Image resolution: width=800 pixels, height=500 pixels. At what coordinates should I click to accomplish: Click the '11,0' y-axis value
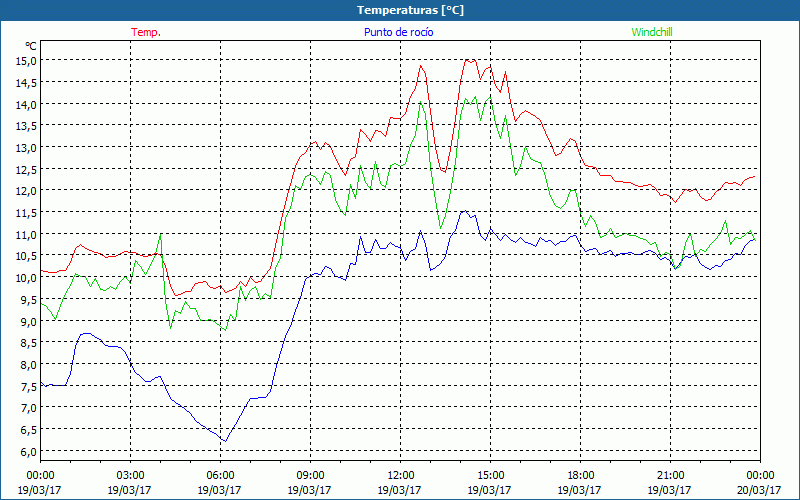pyautogui.click(x=27, y=234)
